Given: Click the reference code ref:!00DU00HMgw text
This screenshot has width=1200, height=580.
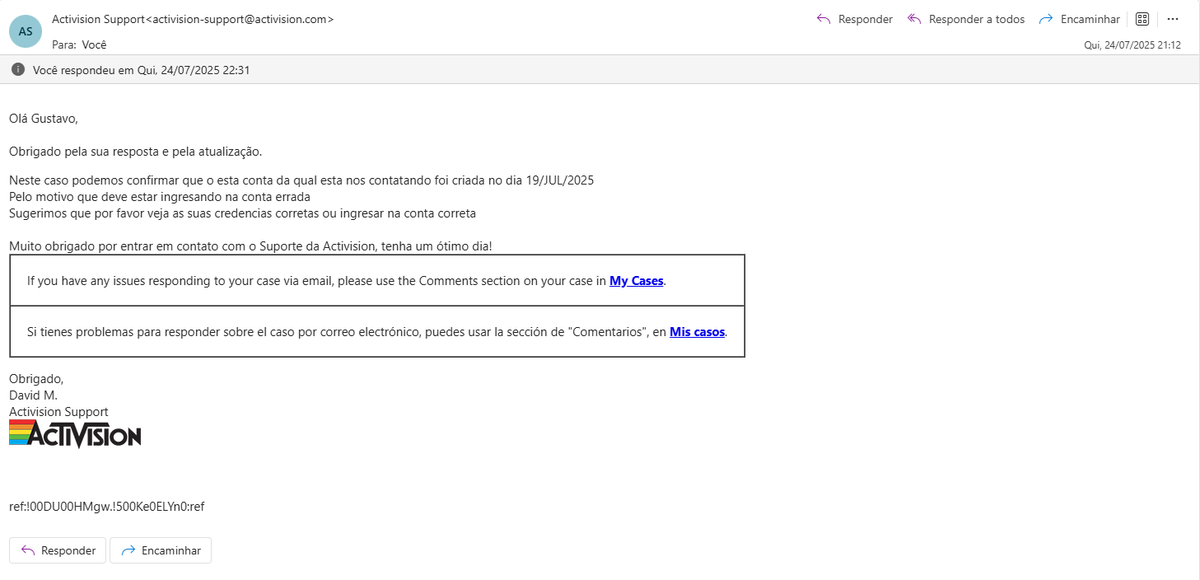Looking at the screenshot, I should coord(107,506).
